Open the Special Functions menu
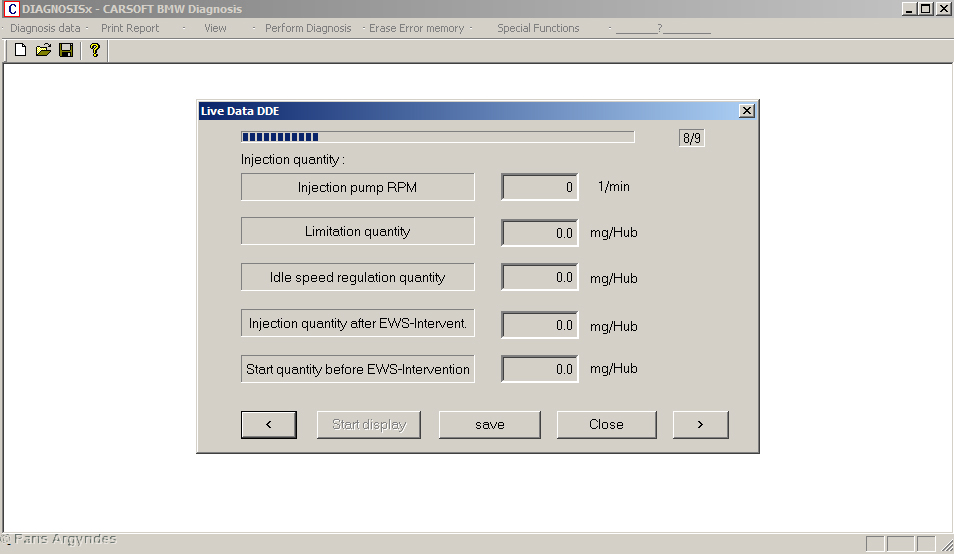 click(538, 28)
